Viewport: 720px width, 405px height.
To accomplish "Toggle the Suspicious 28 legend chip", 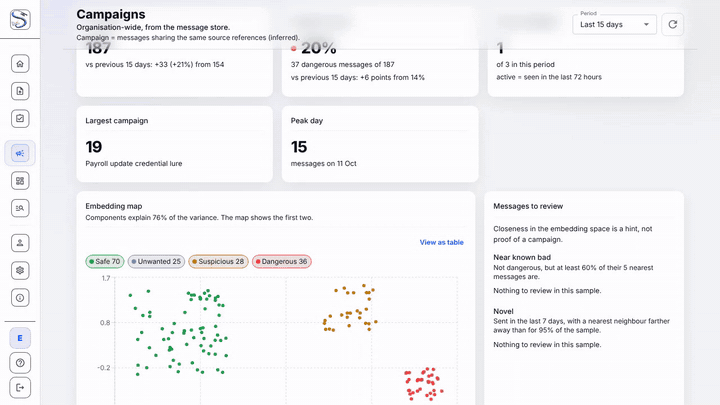I will (x=218, y=261).
